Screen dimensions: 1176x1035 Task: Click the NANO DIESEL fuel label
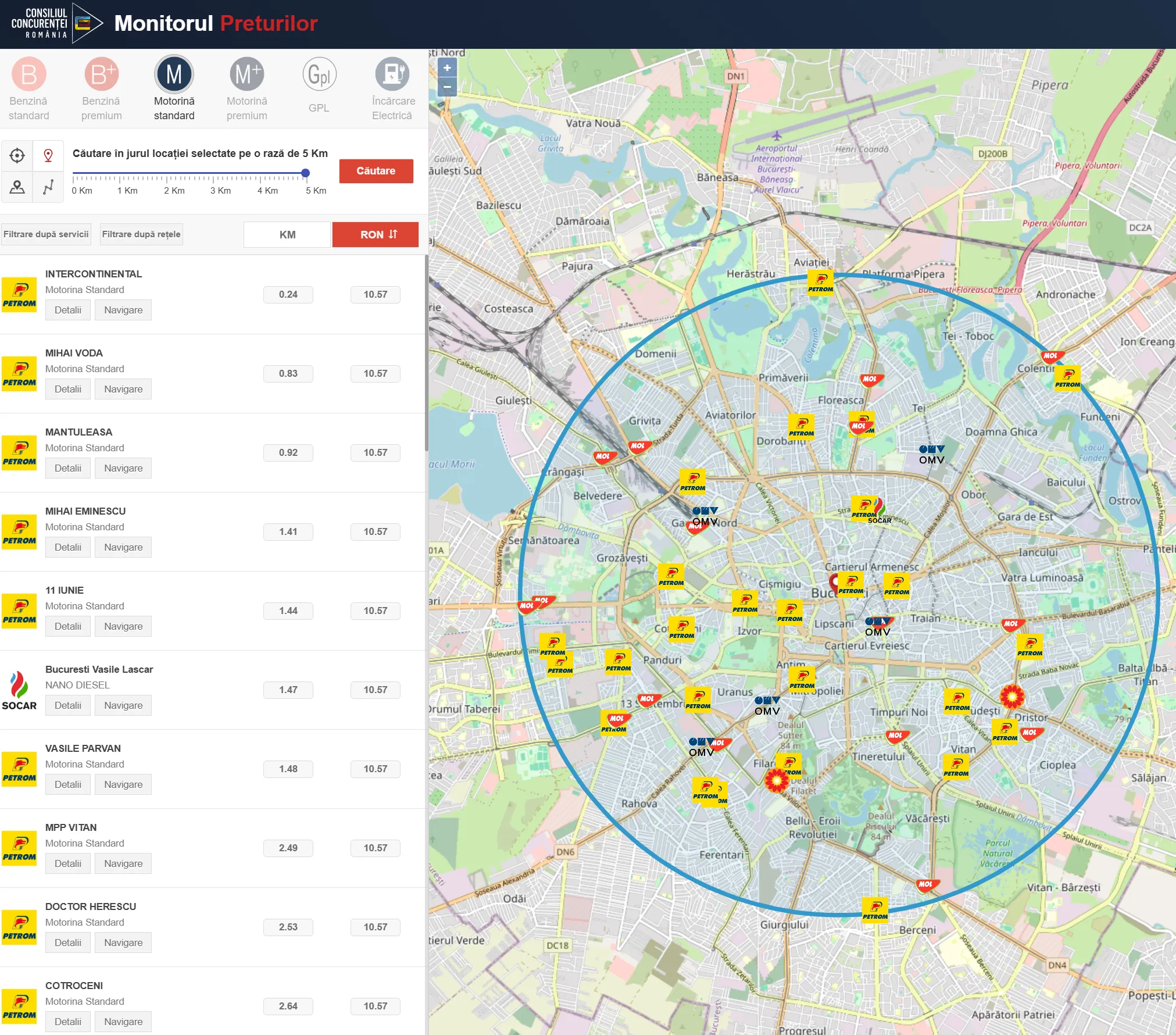(x=77, y=685)
